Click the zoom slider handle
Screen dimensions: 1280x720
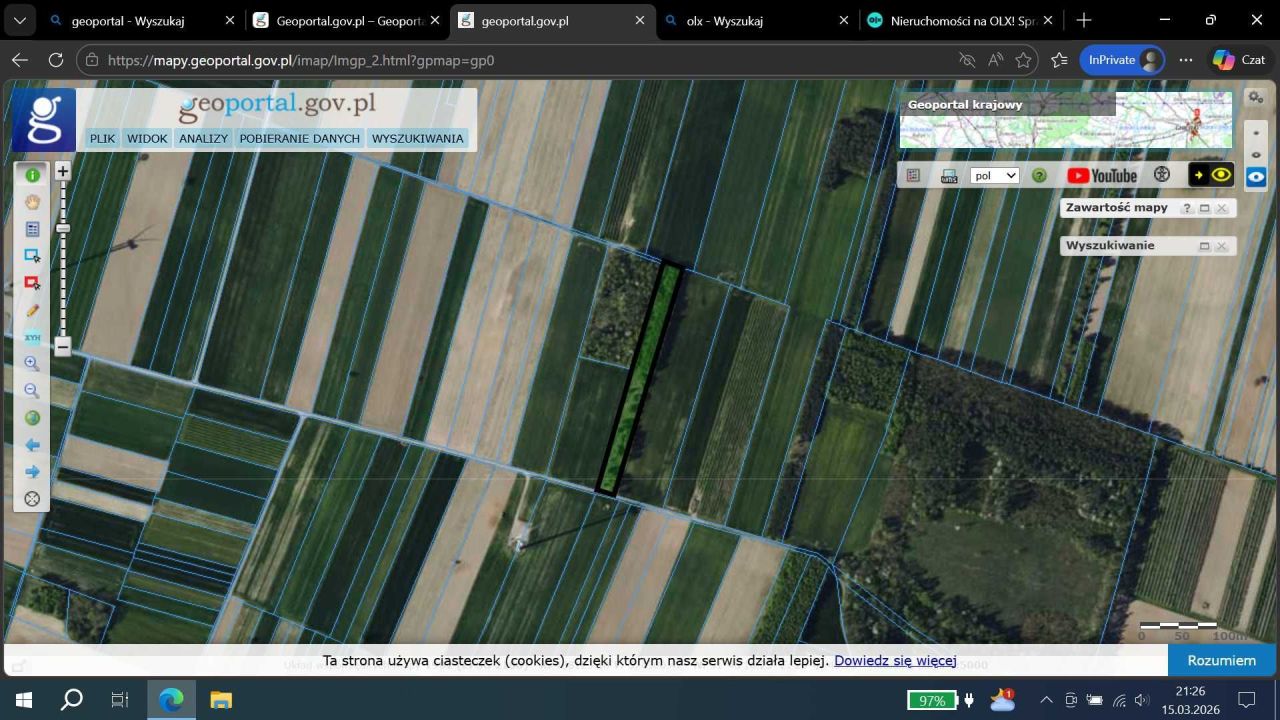pos(63,228)
